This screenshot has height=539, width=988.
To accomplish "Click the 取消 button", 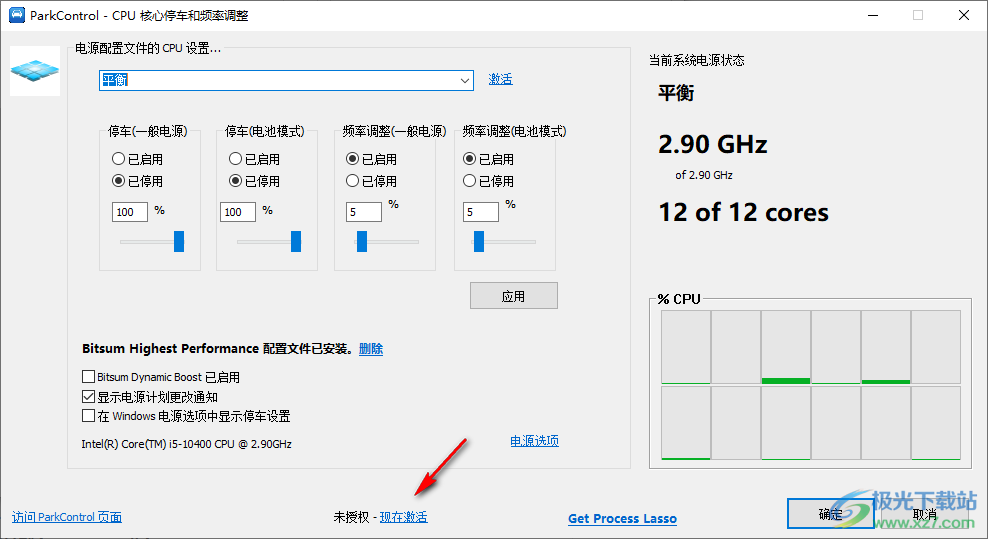I will pyautogui.click(x=924, y=514).
